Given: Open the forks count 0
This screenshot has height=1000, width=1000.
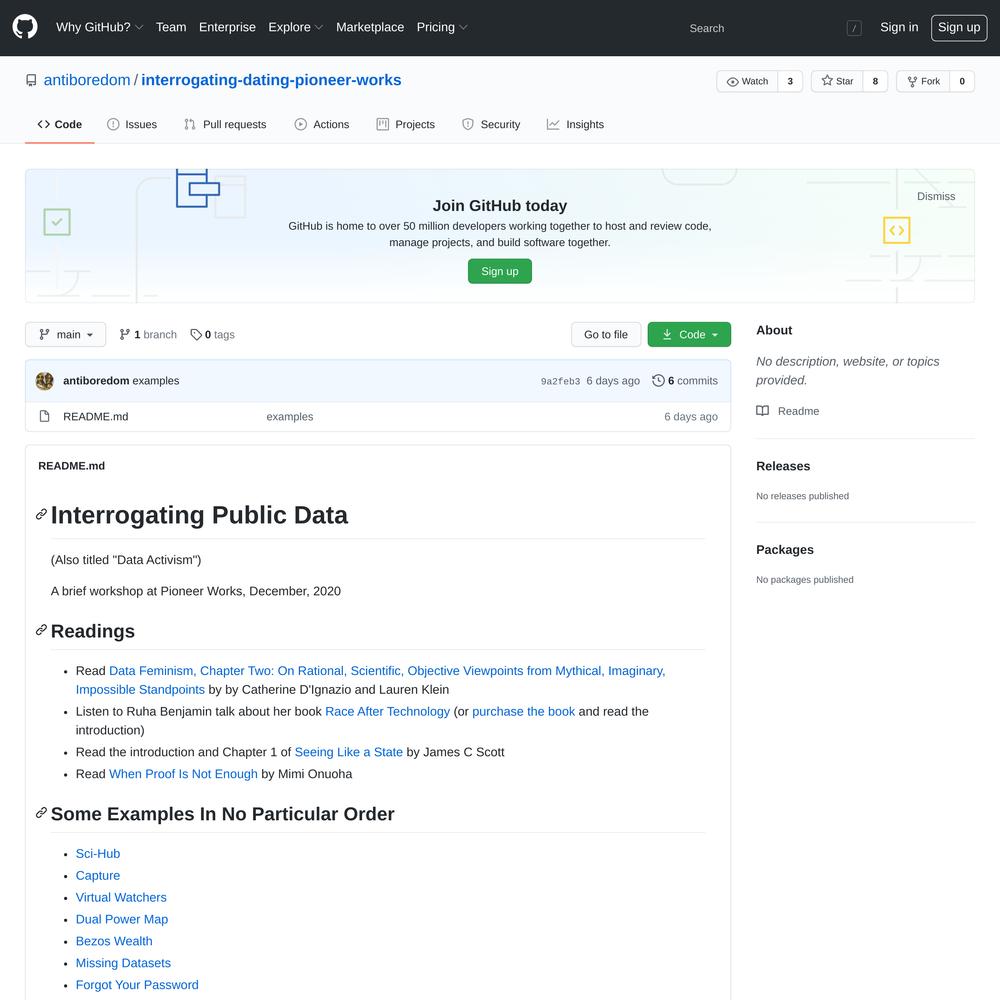Looking at the screenshot, I should click(962, 81).
